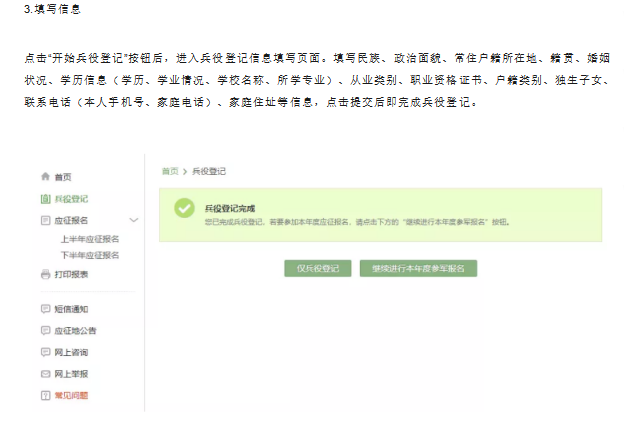The image size is (624, 435).
Task: Click the 应征地公告 bubble icon
Action: coord(45,330)
